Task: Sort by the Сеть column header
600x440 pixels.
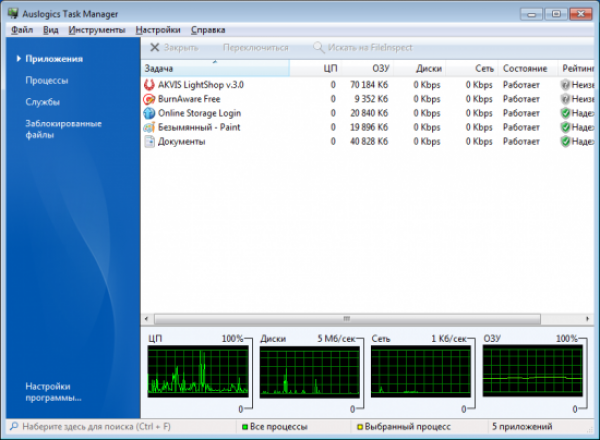Action: [472, 68]
